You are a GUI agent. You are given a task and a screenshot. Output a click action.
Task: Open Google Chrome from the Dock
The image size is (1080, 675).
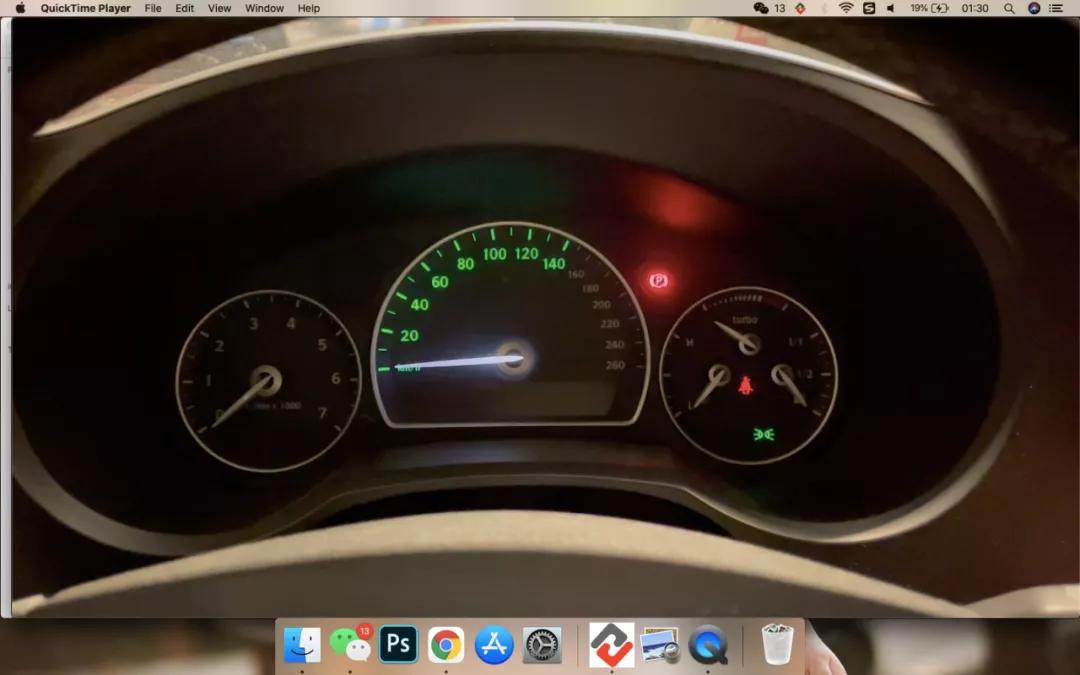point(446,645)
